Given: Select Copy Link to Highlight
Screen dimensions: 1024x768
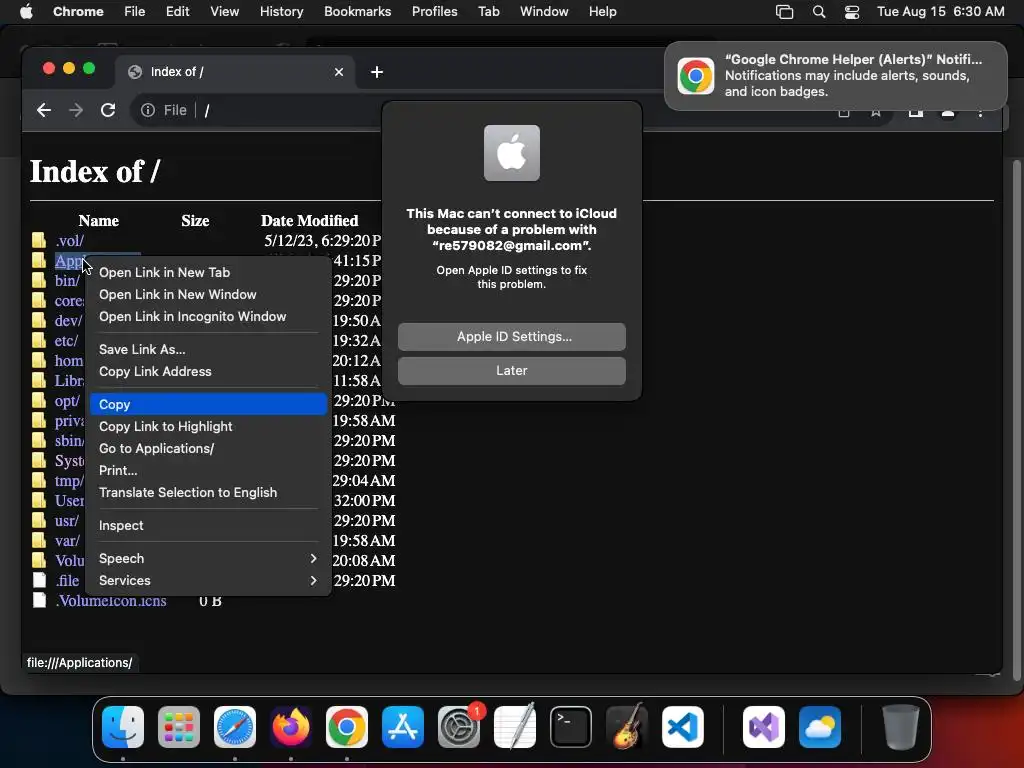Looking at the screenshot, I should pos(208,426).
